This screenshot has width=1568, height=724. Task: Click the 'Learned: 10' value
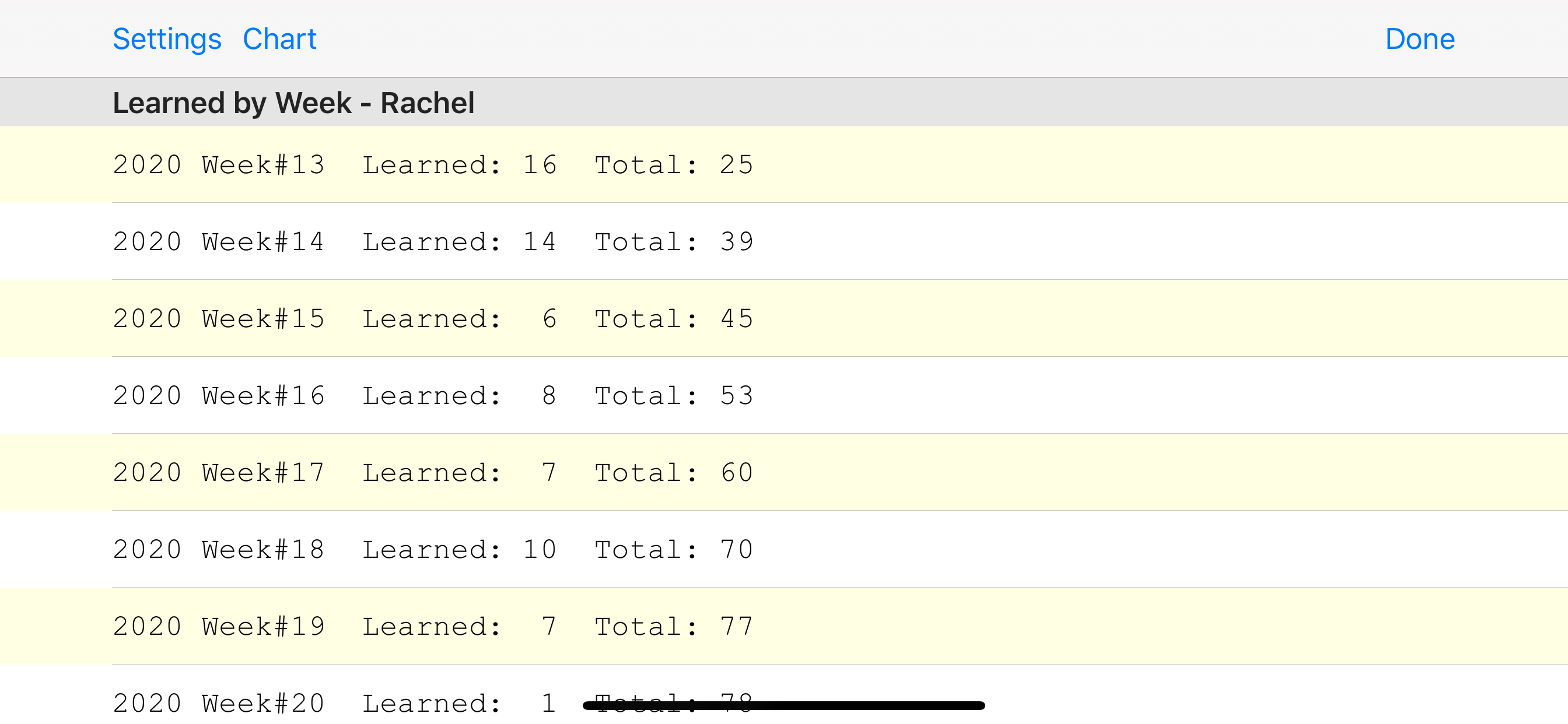(x=459, y=549)
